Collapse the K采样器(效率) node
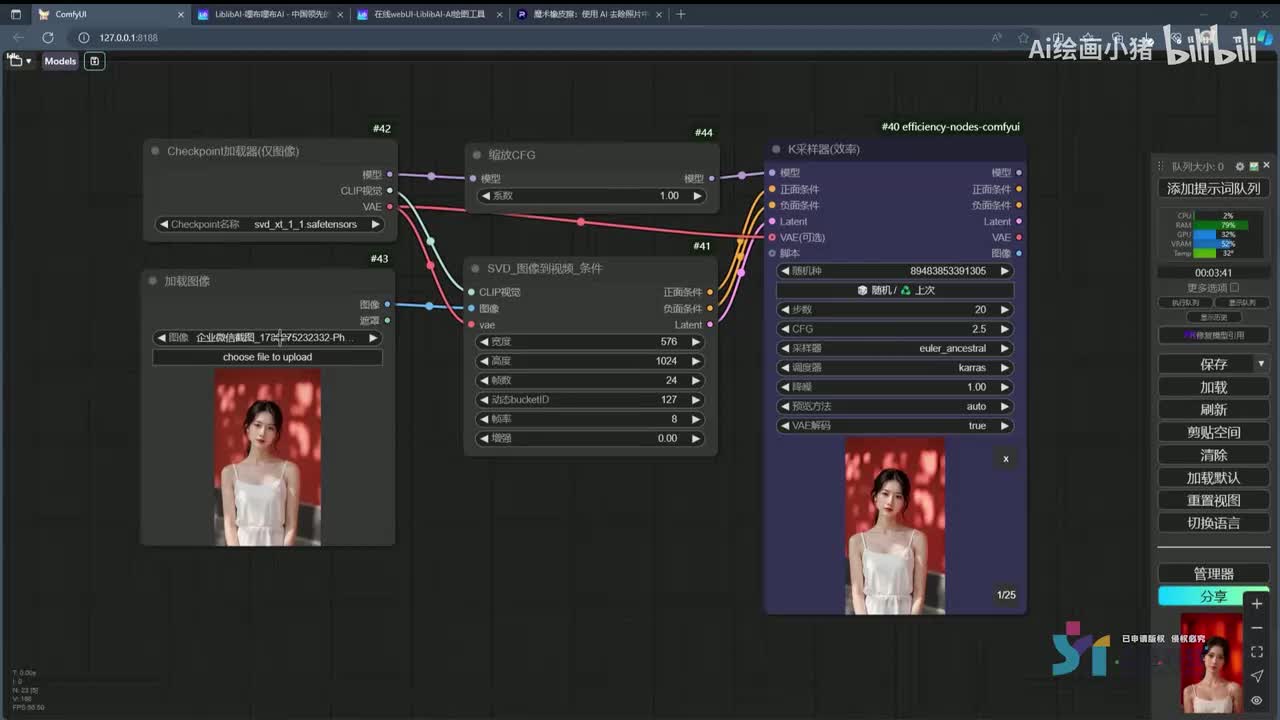Viewport: 1280px width, 720px height. pos(776,149)
